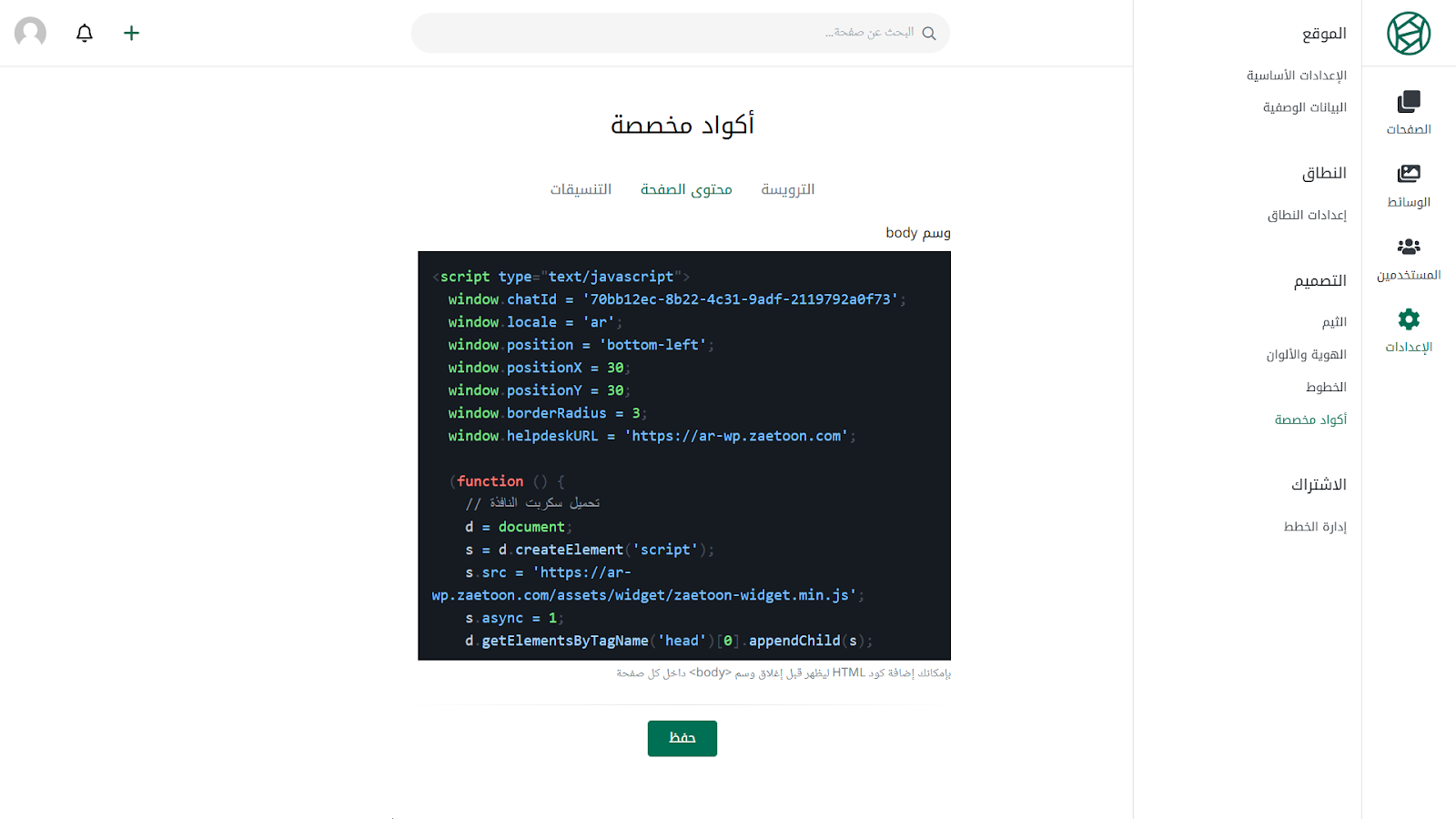
Task: Click the حفظ save button
Action: [682, 738]
